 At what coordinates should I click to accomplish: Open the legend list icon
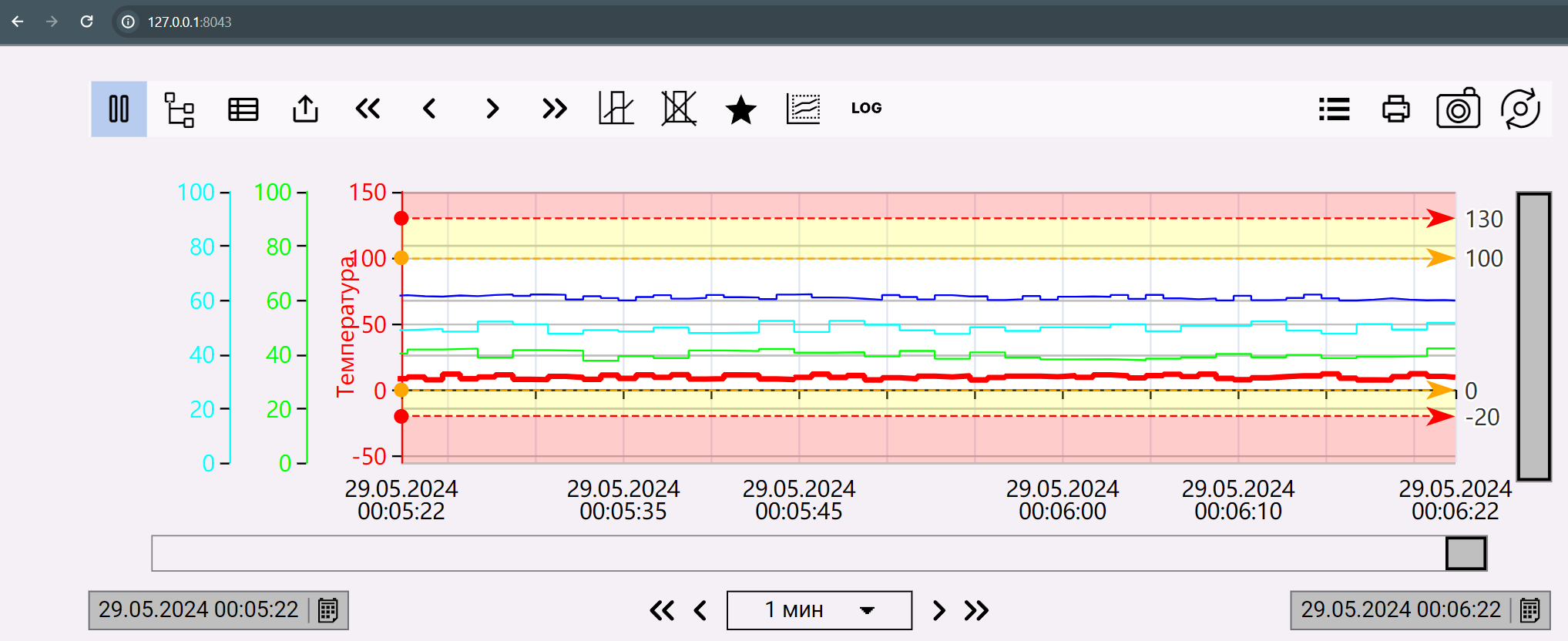point(1334,109)
